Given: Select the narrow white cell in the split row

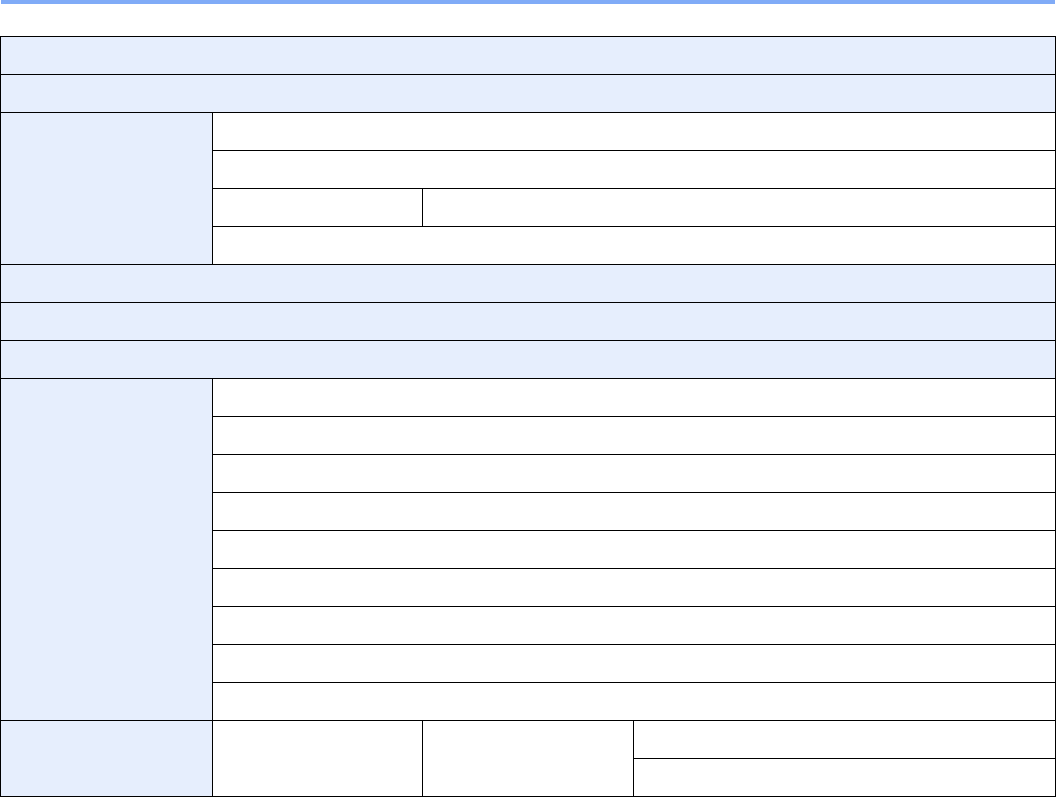Looking at the screenshot, I should point(317,207).
